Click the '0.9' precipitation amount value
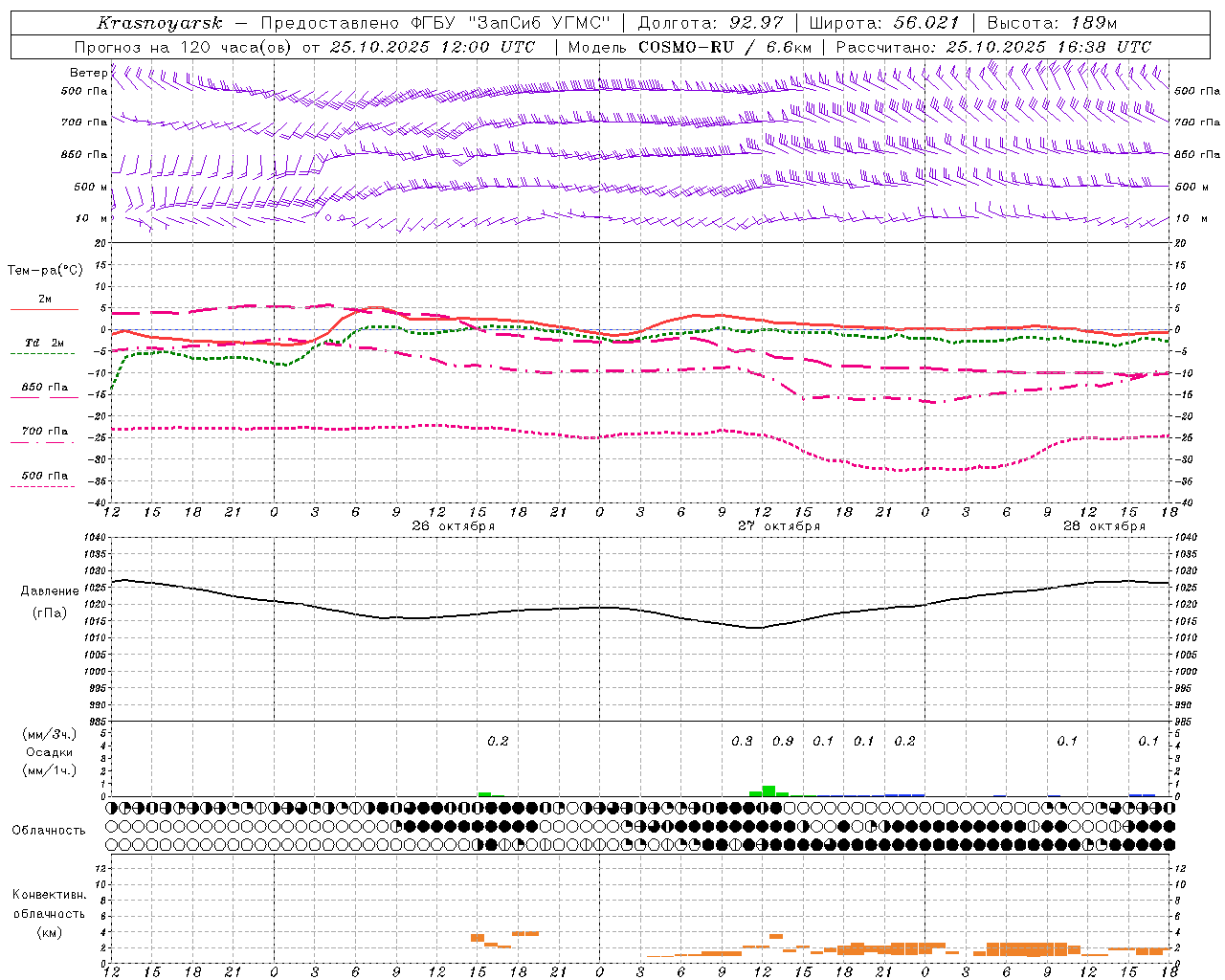This screenshot has height=980, width=1225. [x=783, y=741]
